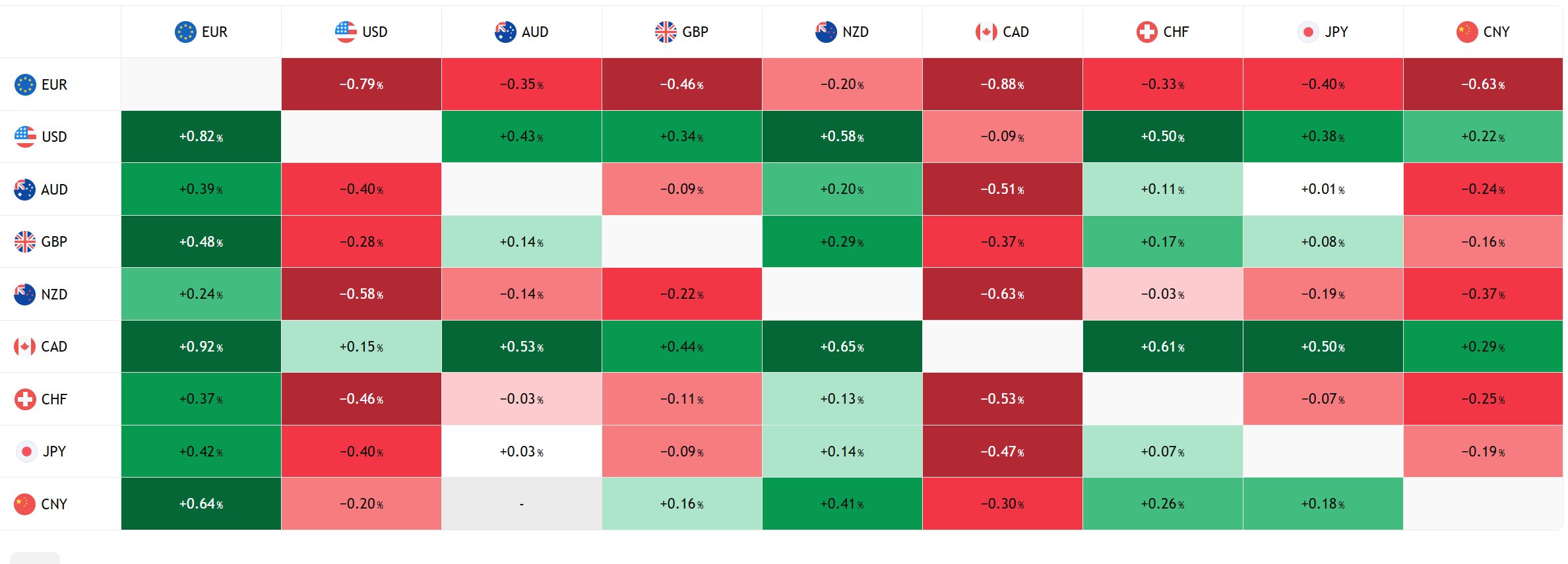
Task: Click the USD flag icon in the column header
Action: pyautogui.click(x=346, y=32)
